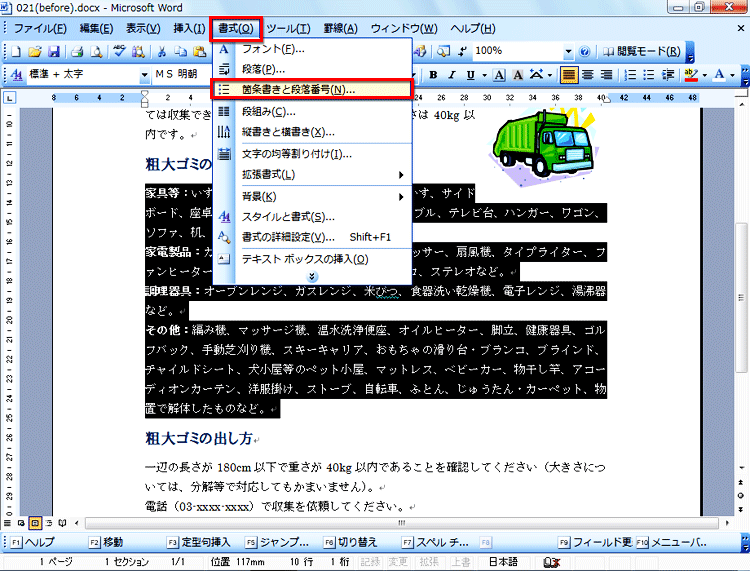Select 段組み(C)... menu item
Screen dimensions: 750x571
(x=312, y=111)
